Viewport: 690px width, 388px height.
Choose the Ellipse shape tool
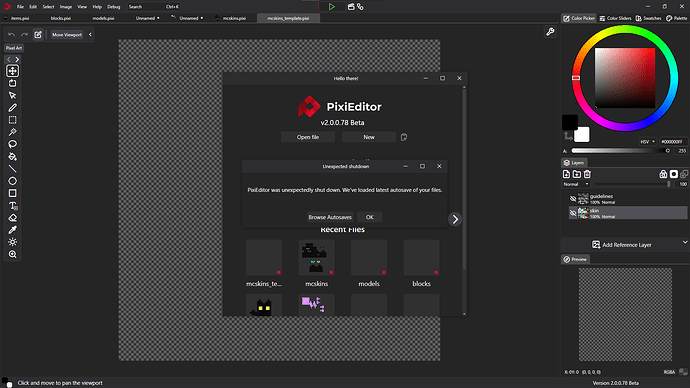[12, 181]
